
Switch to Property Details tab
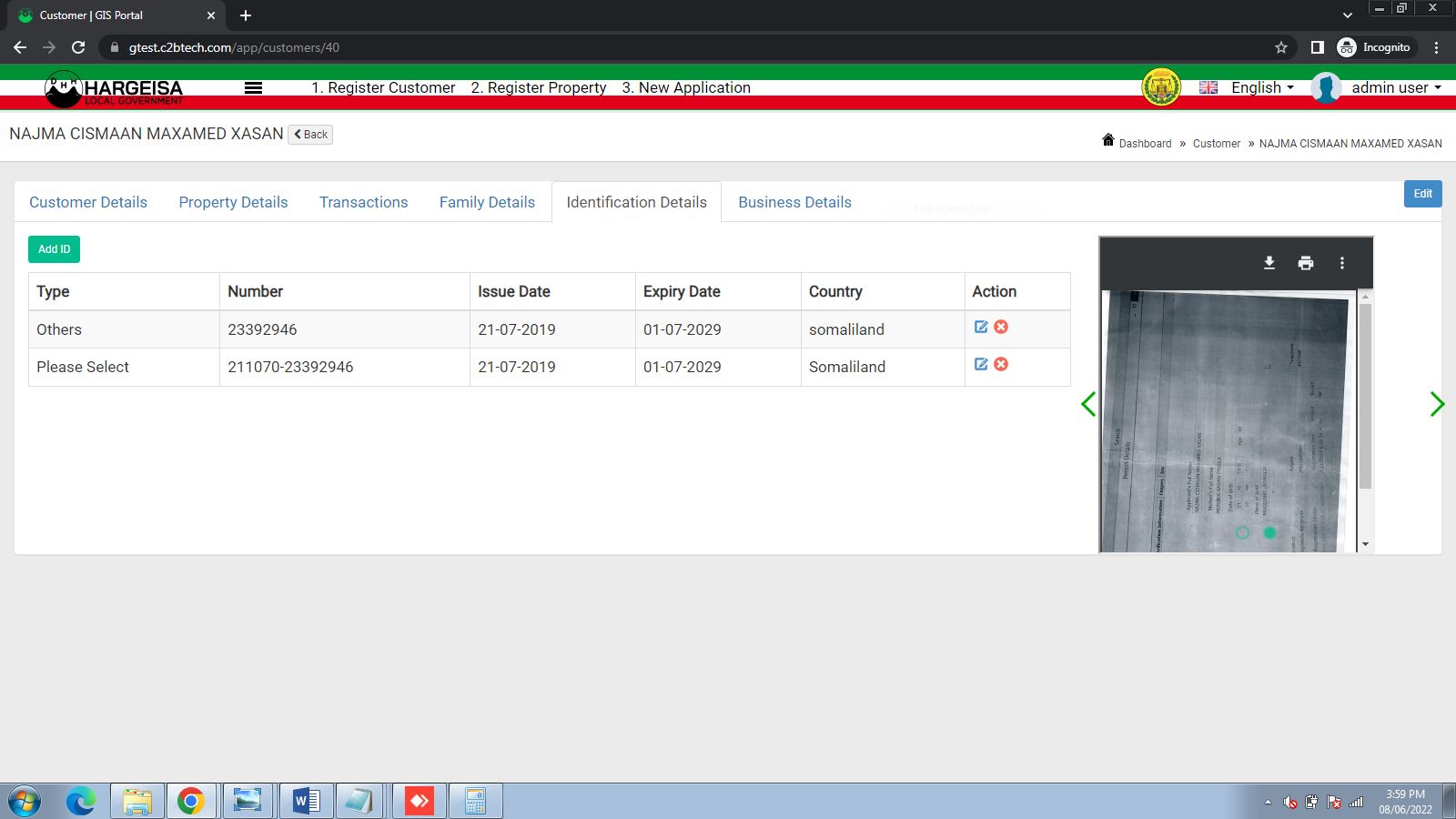pyautogui.click(x=233, y=202)
